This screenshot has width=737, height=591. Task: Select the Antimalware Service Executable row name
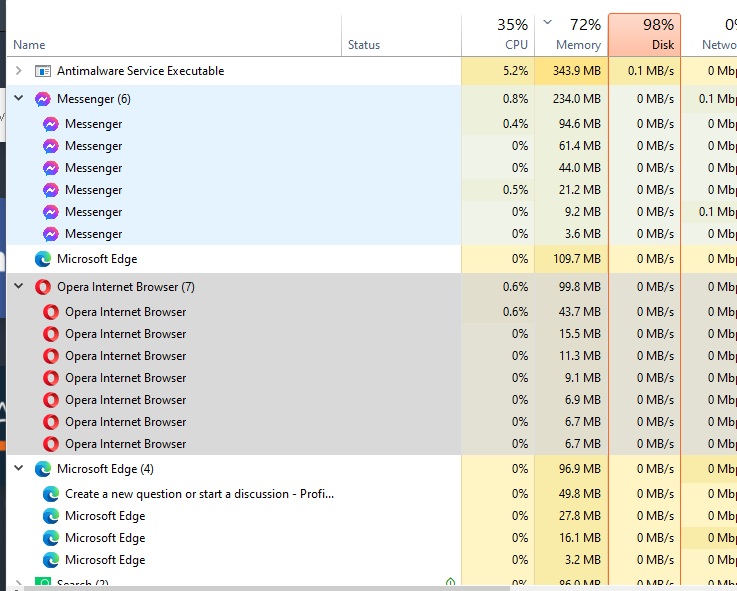141,71
